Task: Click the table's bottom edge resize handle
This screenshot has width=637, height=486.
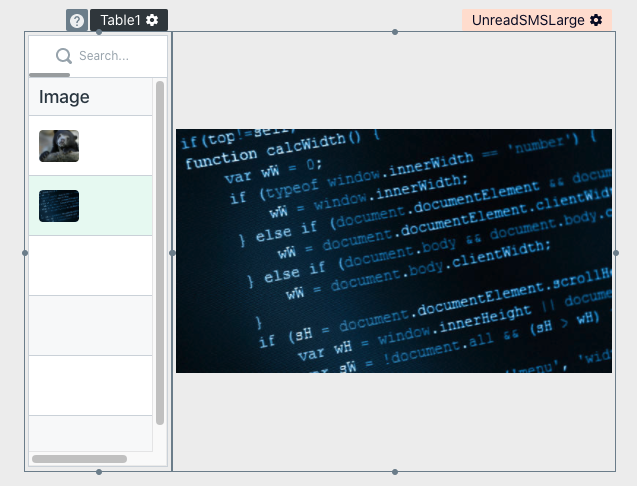Action: 99,472
